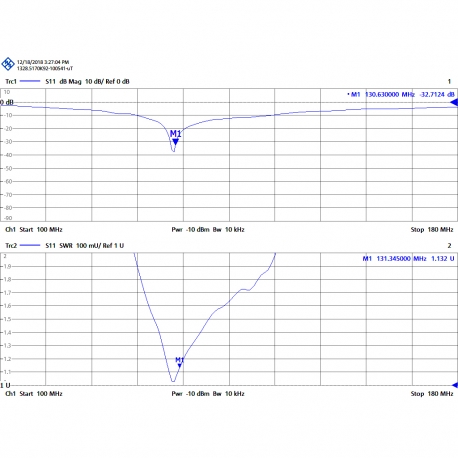Click the upper Start 100 MHz field
458x458 pixels.
[41, 229]
